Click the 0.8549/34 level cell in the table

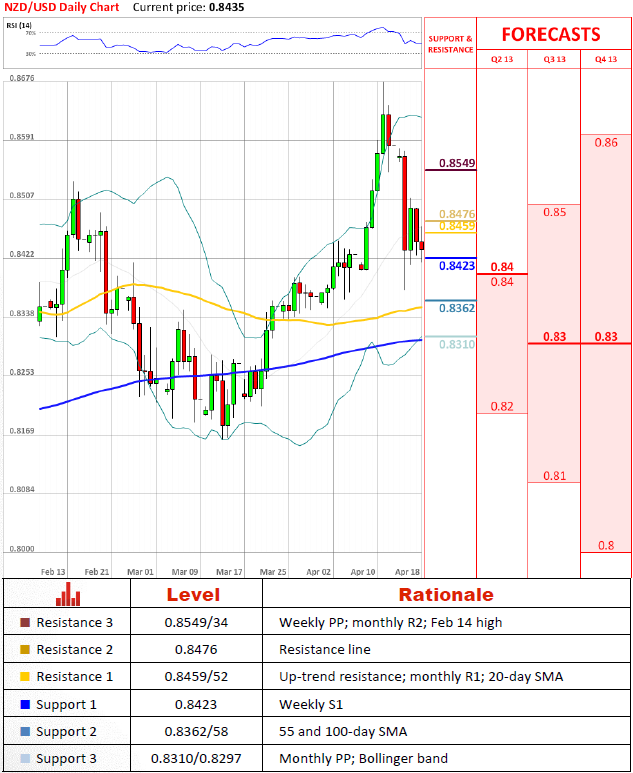click(196, 623)
